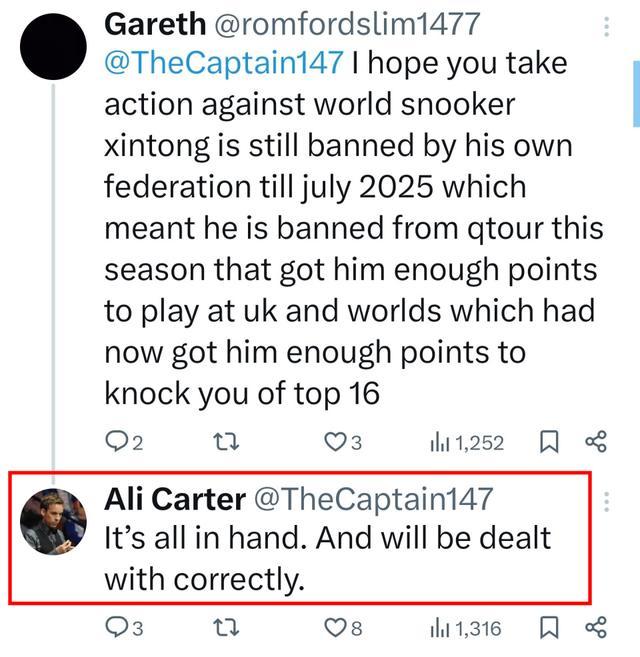Reply to Gareth's tweet
The height and width of the screenshot is (657, 640).
(x=117, y=441)
